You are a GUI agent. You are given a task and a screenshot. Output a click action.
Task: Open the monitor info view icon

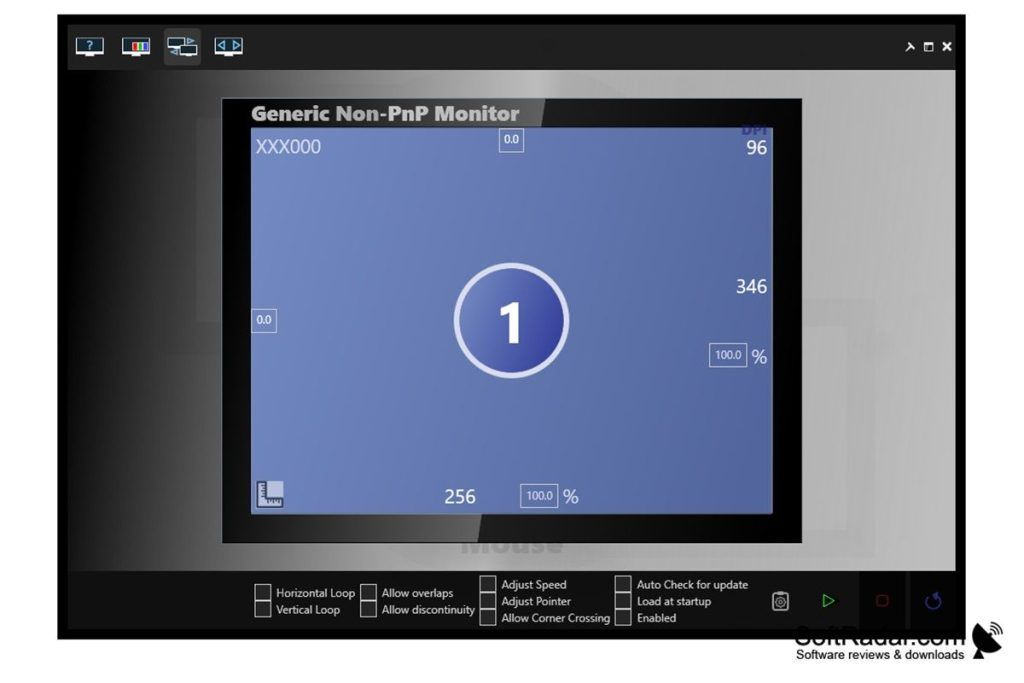point(90,47)
